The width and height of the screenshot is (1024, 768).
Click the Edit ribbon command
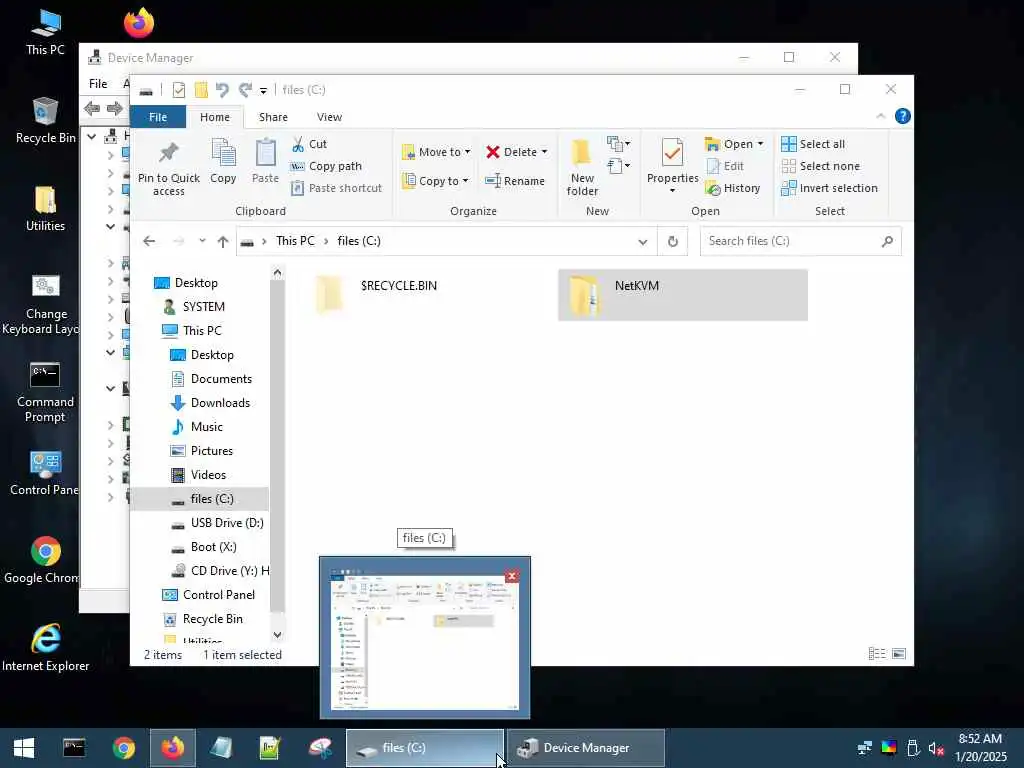(725, 167)
